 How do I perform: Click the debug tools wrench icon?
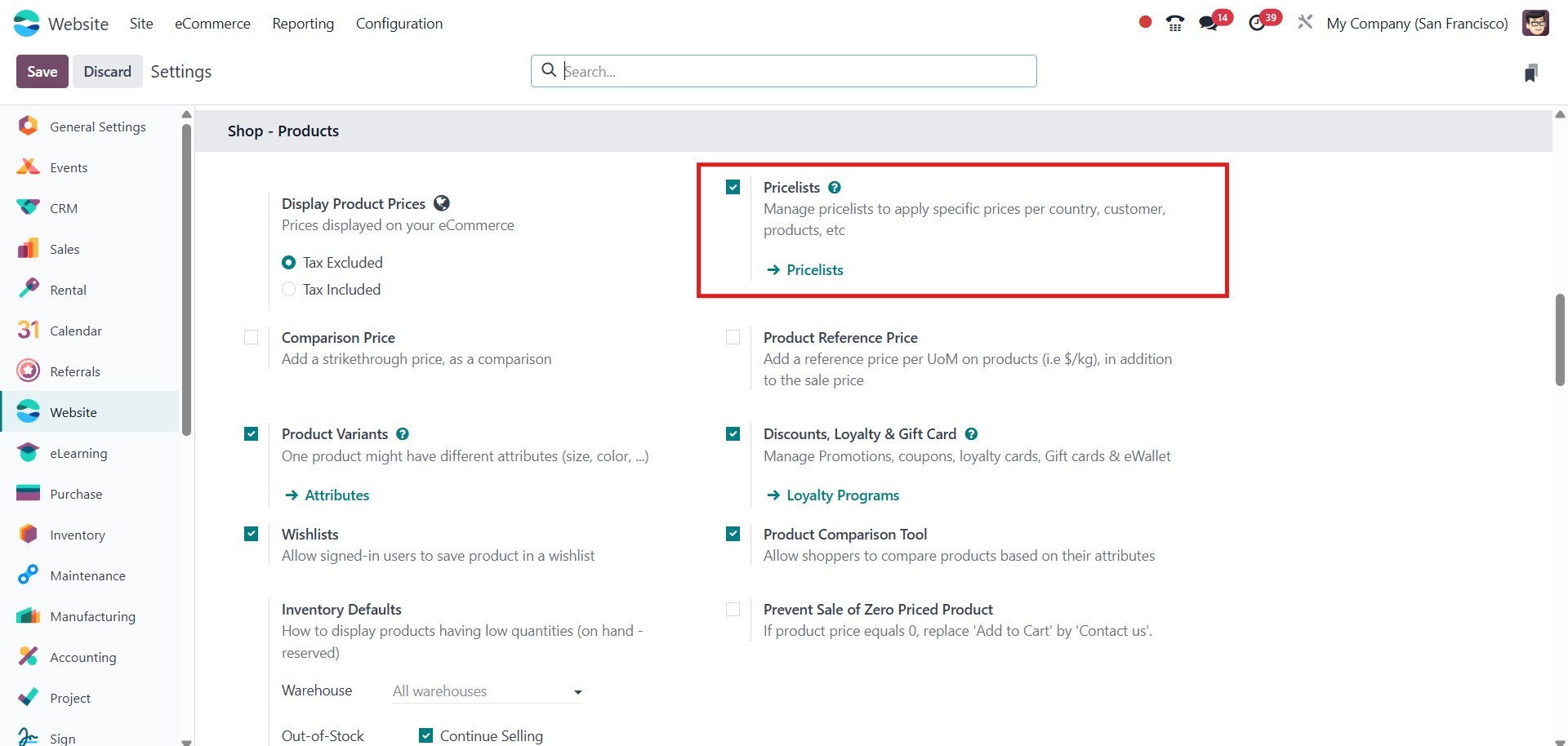pyautogui.click(x=1305, y=23)
